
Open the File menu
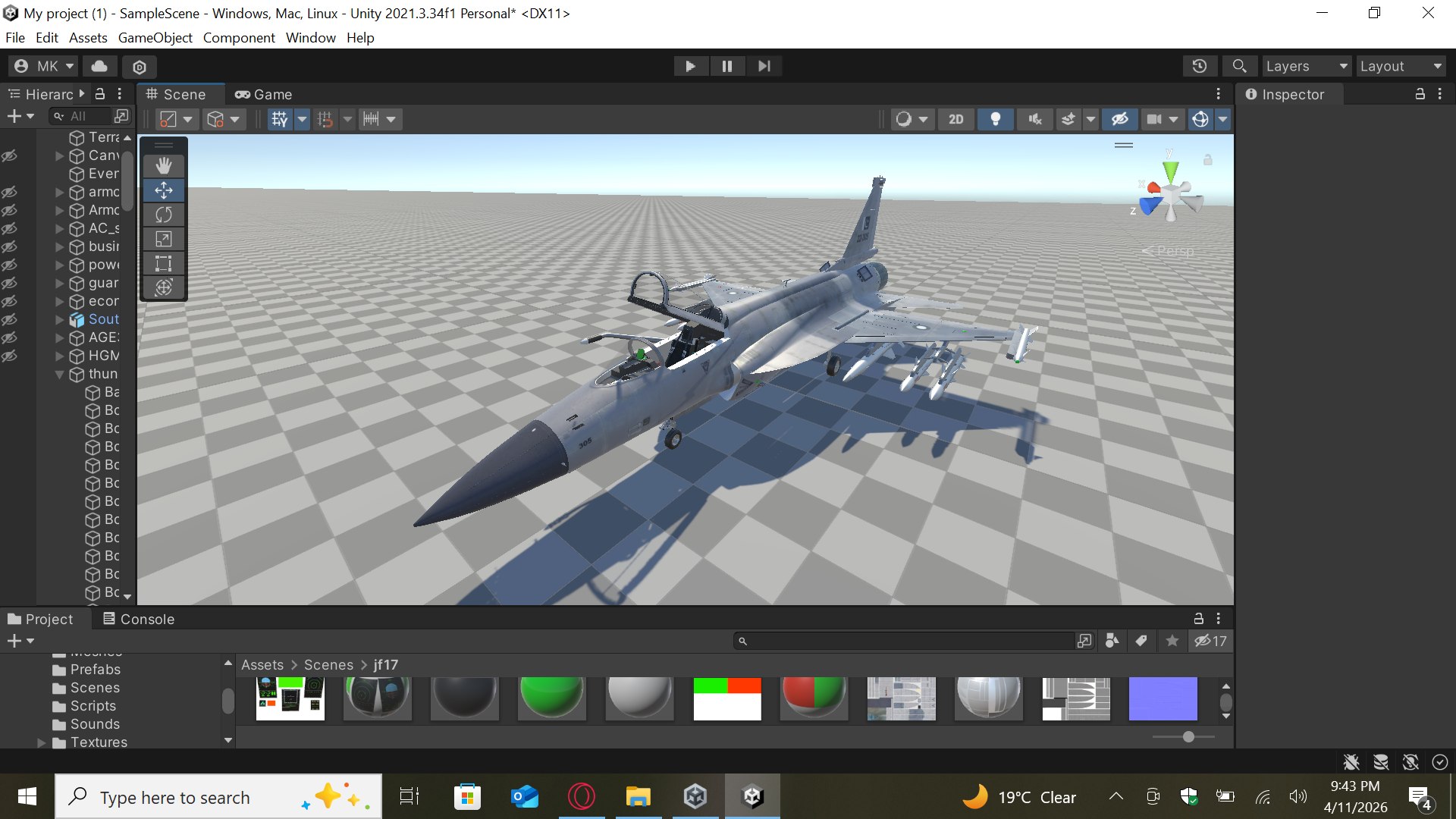[x=15, y=38]
